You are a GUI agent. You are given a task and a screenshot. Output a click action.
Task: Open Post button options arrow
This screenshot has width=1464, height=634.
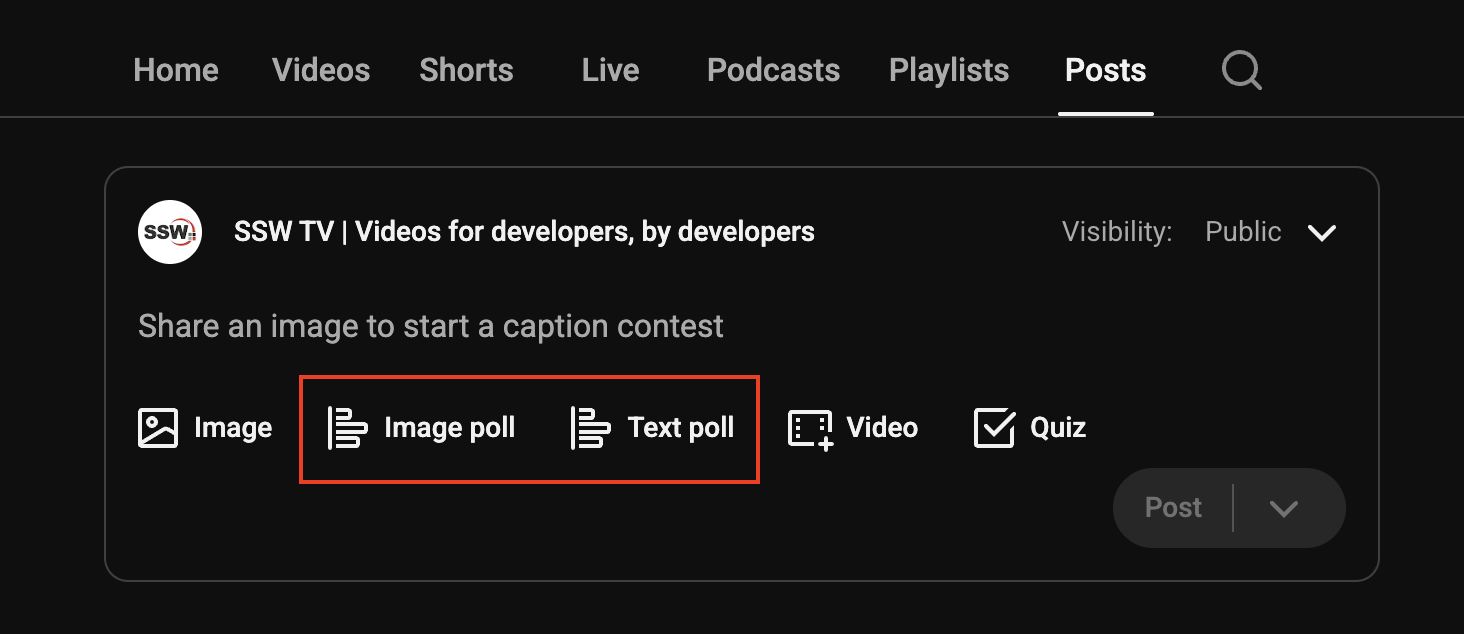pyautogui.click(x=1284, y=508)
